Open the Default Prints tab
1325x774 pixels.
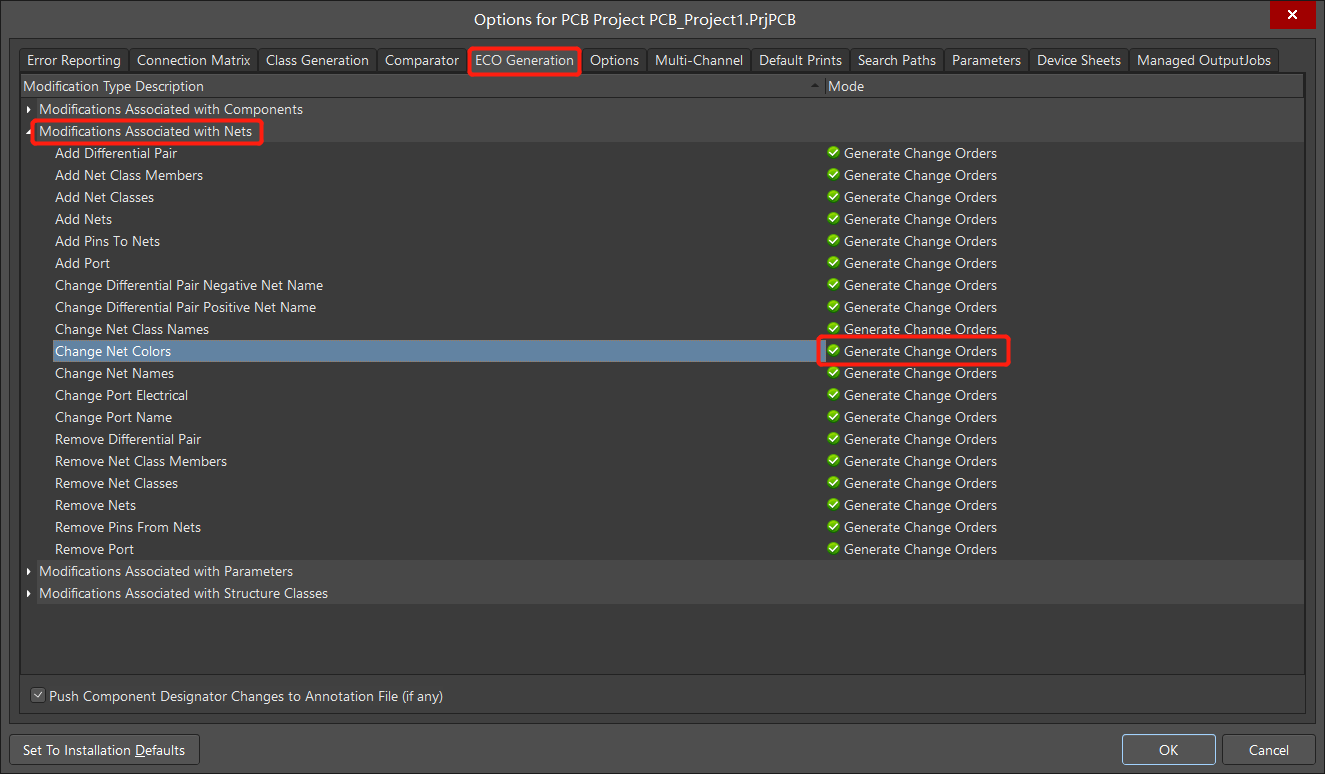(x=801, y=60)
